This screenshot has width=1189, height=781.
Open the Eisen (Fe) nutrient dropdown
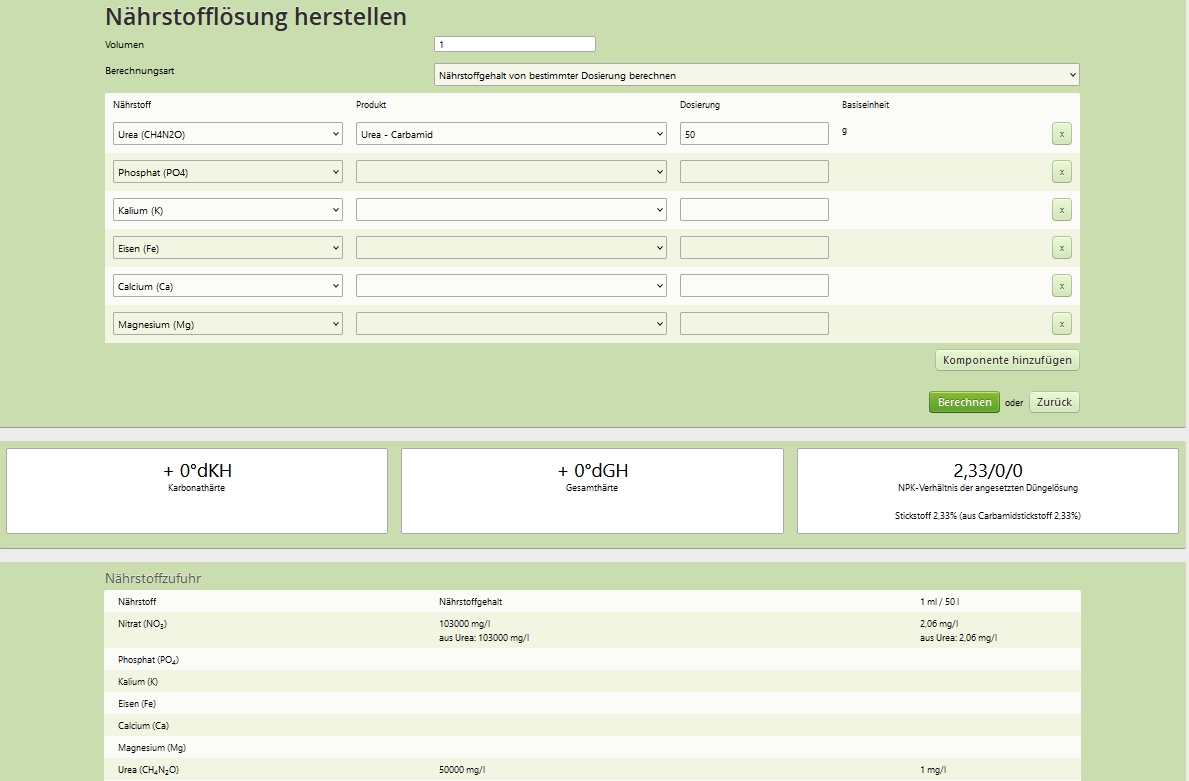coord(227,248)
